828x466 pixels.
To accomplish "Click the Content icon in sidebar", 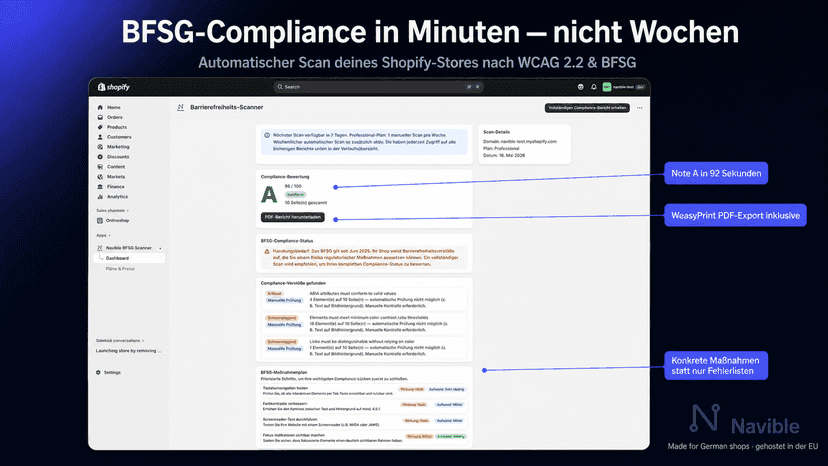I will pyautogui.click(x=100, y=166).
